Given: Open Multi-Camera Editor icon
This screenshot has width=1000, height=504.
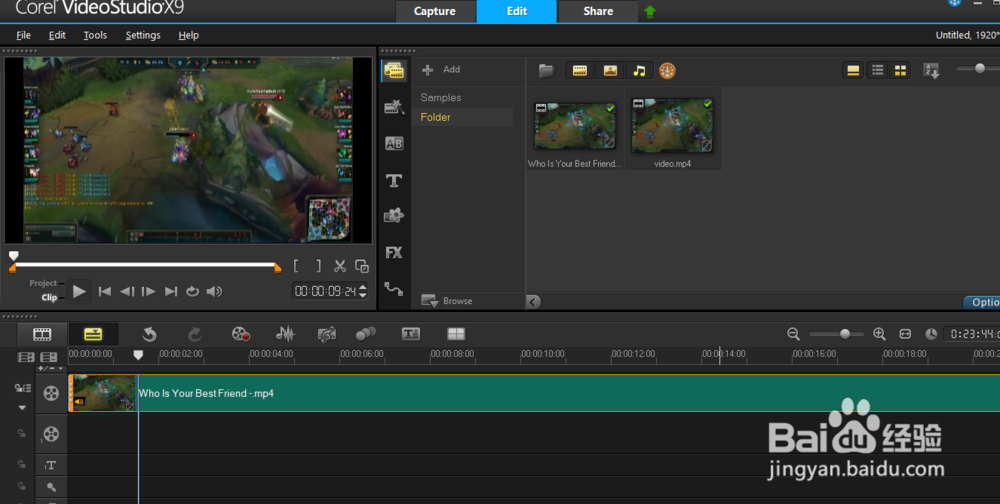Looking at the screenshot, I should click(456, 334).
